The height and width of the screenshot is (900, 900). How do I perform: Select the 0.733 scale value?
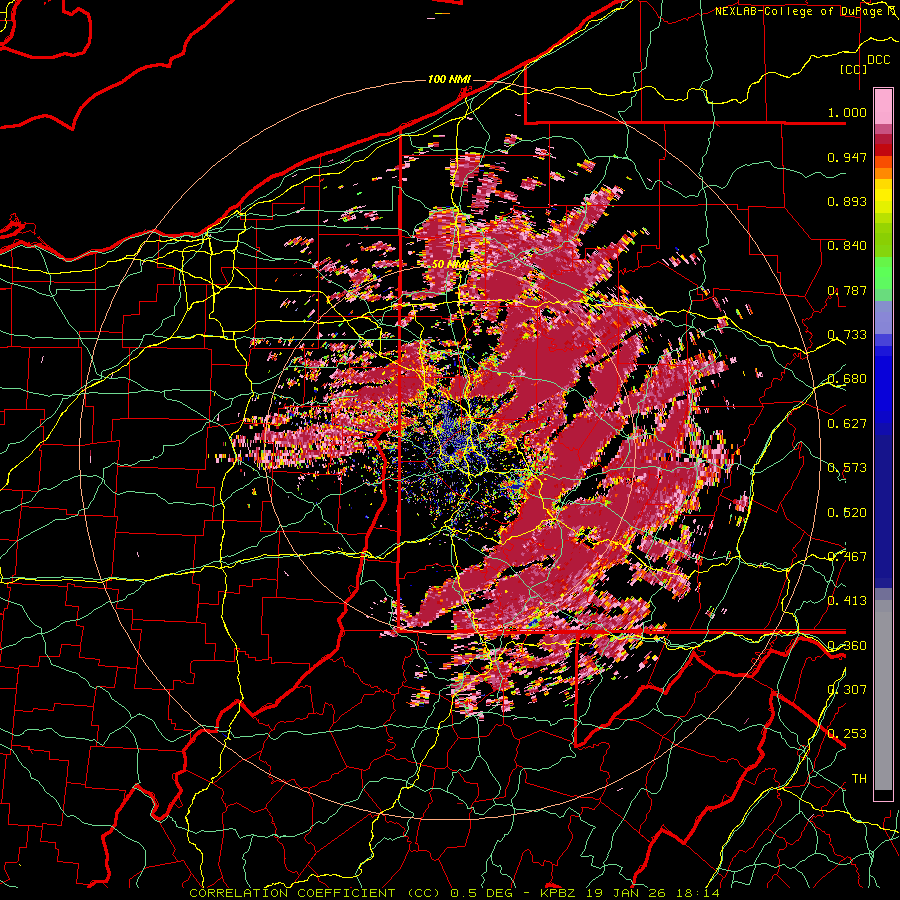pyautogui.click(x=847, y=335)
